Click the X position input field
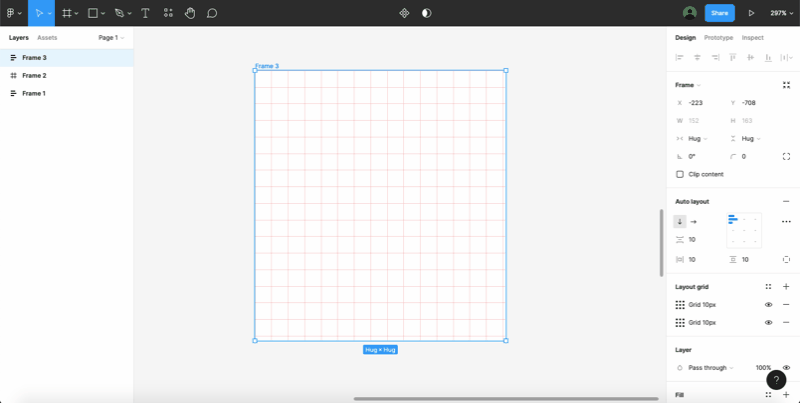This screenshot has height=403, width=800. coord(703,103)
